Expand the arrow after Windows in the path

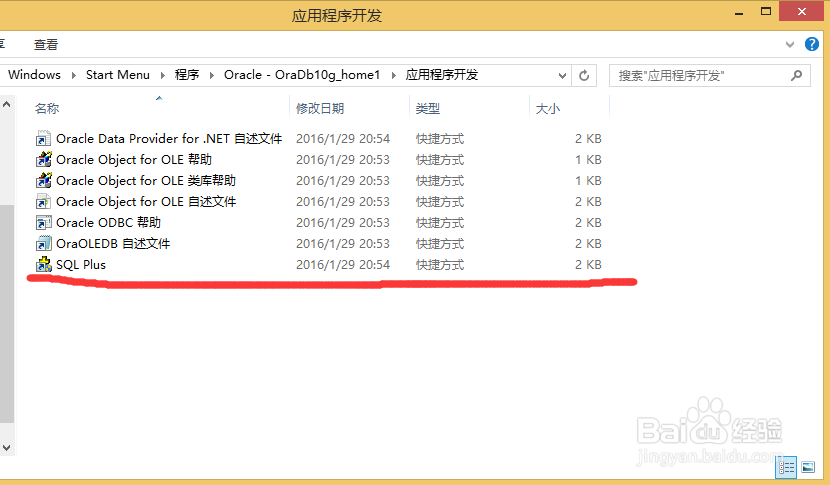pos(74,75)
